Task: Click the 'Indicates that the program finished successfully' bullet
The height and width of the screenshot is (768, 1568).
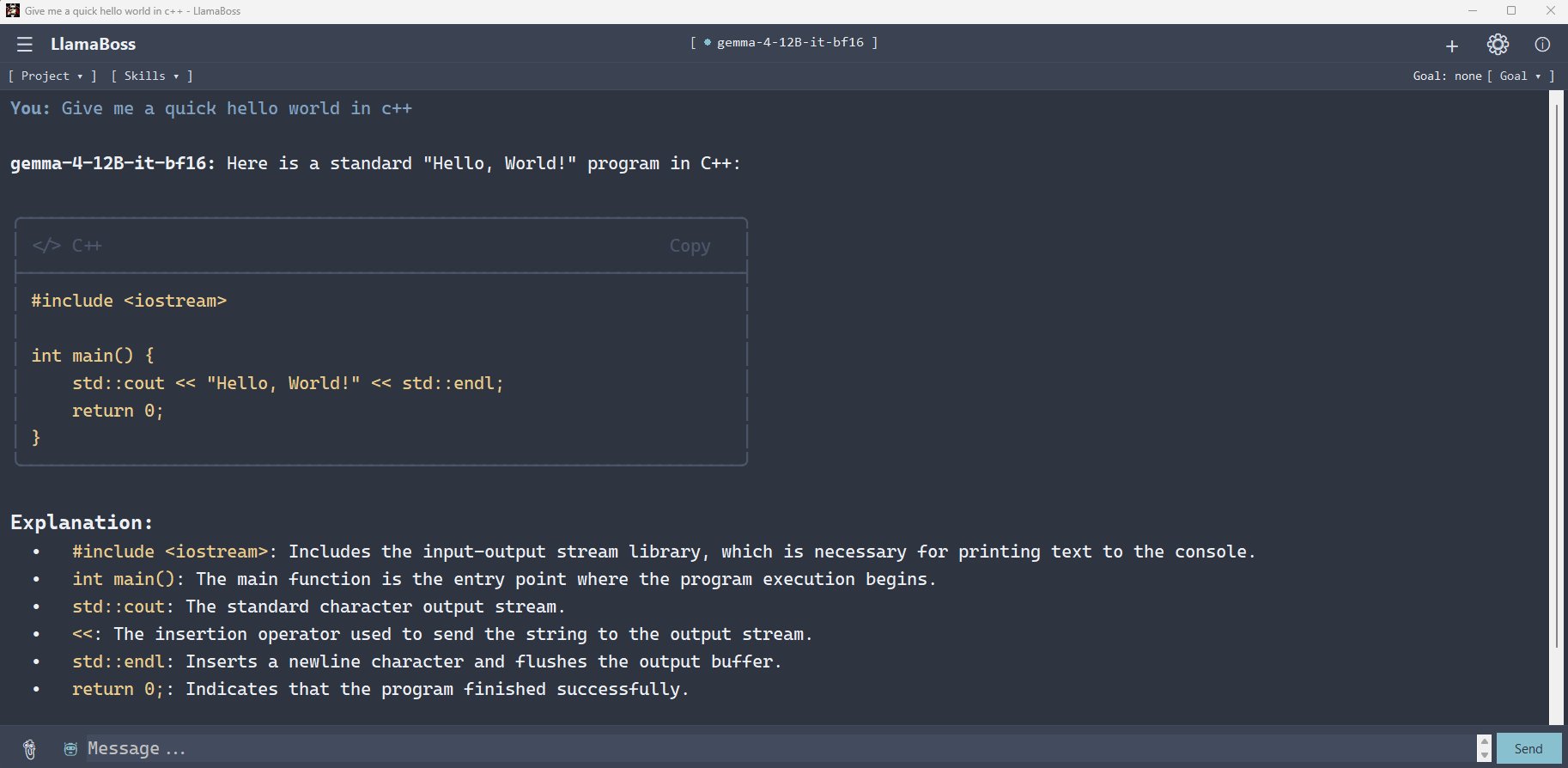Action: [x=380, y=689]
